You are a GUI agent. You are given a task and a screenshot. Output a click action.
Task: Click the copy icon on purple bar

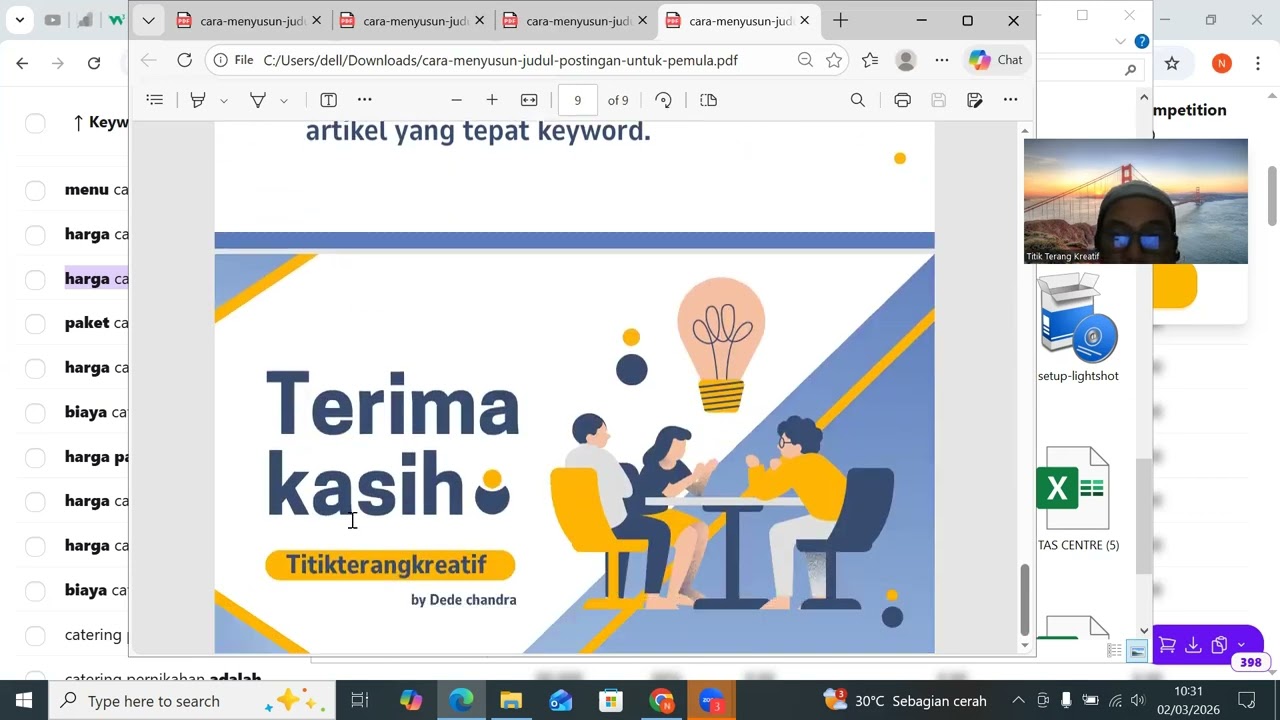(x=1219, y=645)
